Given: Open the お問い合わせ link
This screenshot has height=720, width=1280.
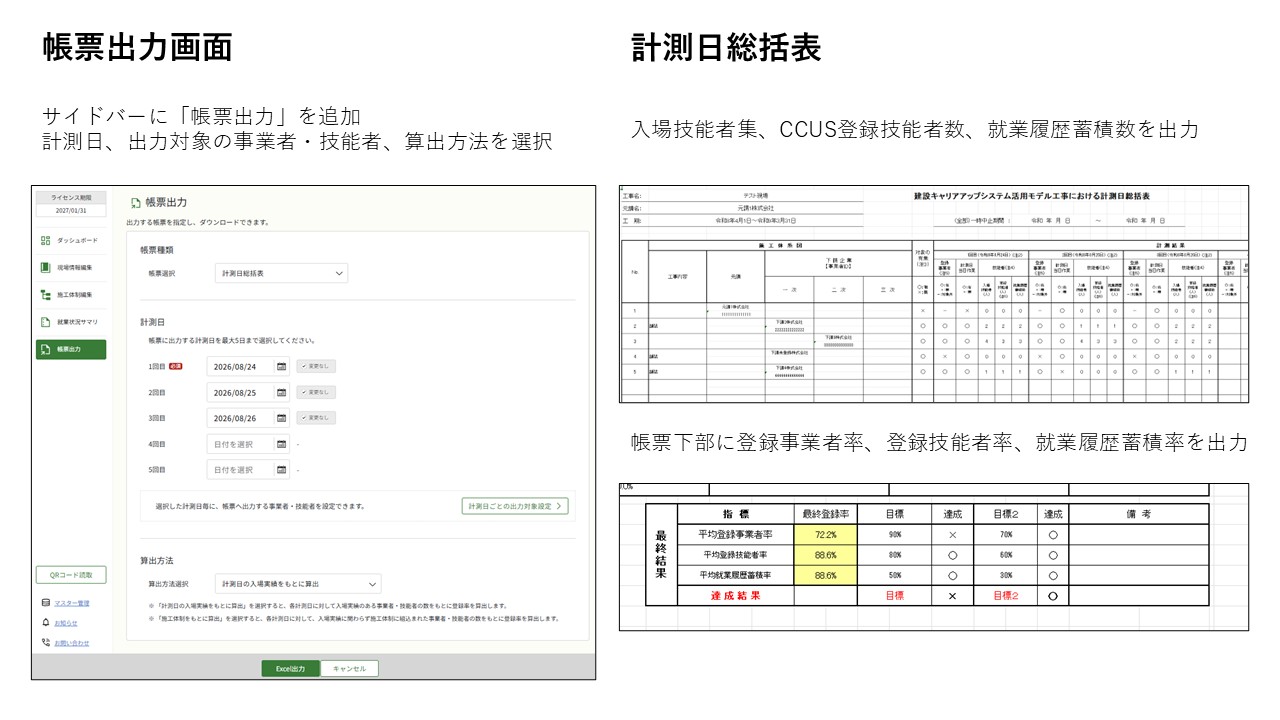Looking at the screenshot, I should pos(71,643).
